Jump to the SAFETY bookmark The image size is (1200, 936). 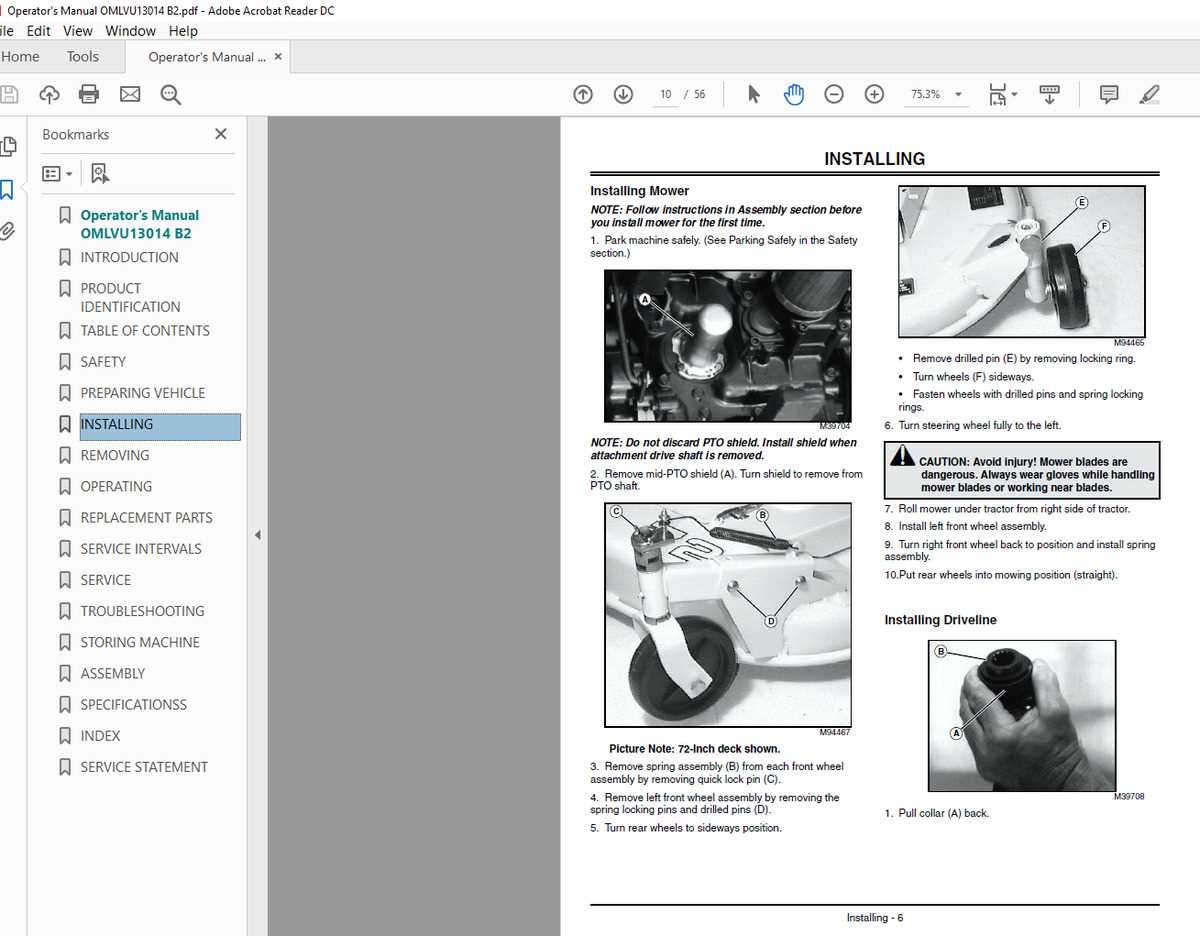point(103,362)
